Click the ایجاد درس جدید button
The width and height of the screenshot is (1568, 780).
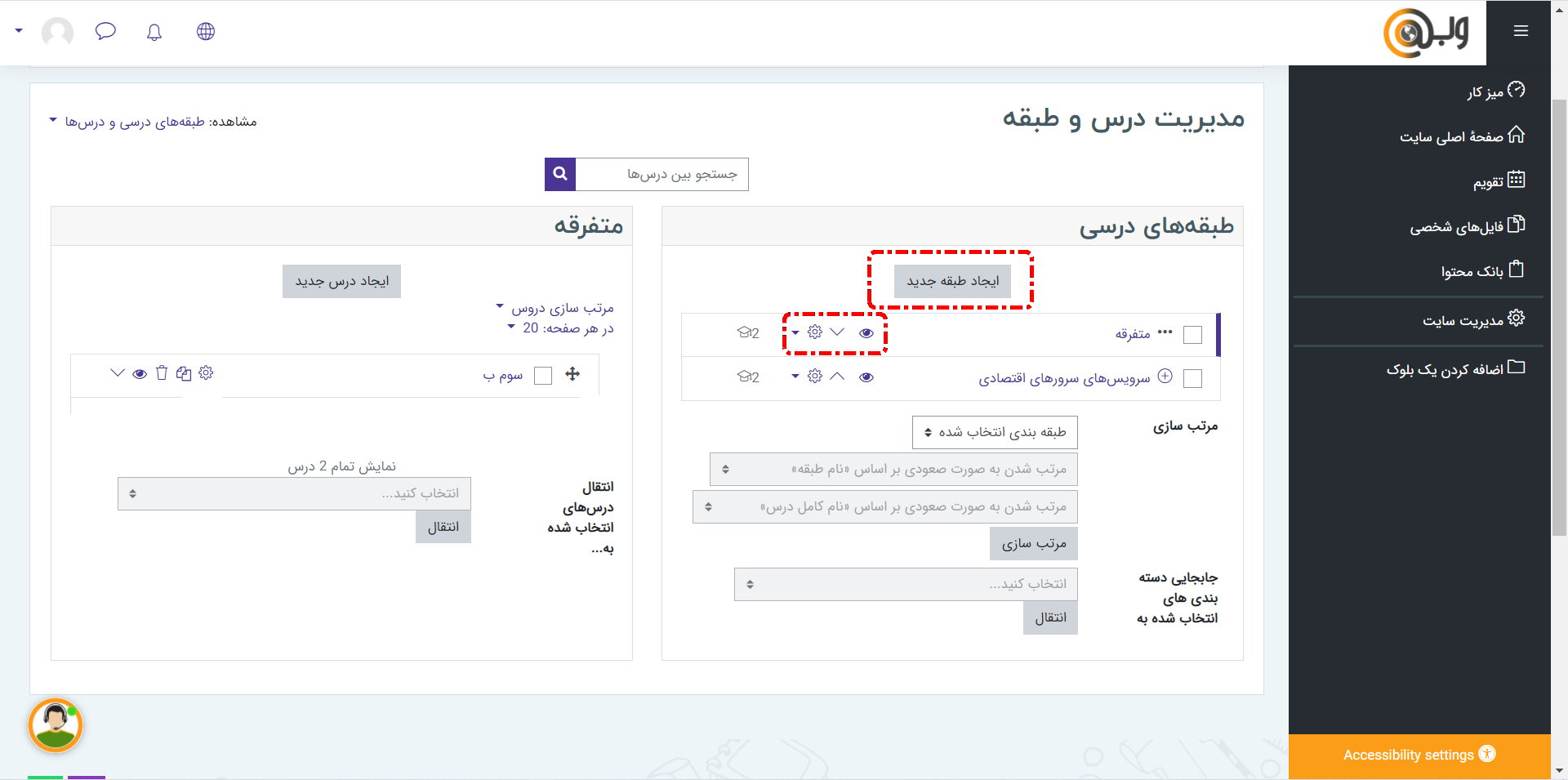pyautogui.click(x=341, y=281)
